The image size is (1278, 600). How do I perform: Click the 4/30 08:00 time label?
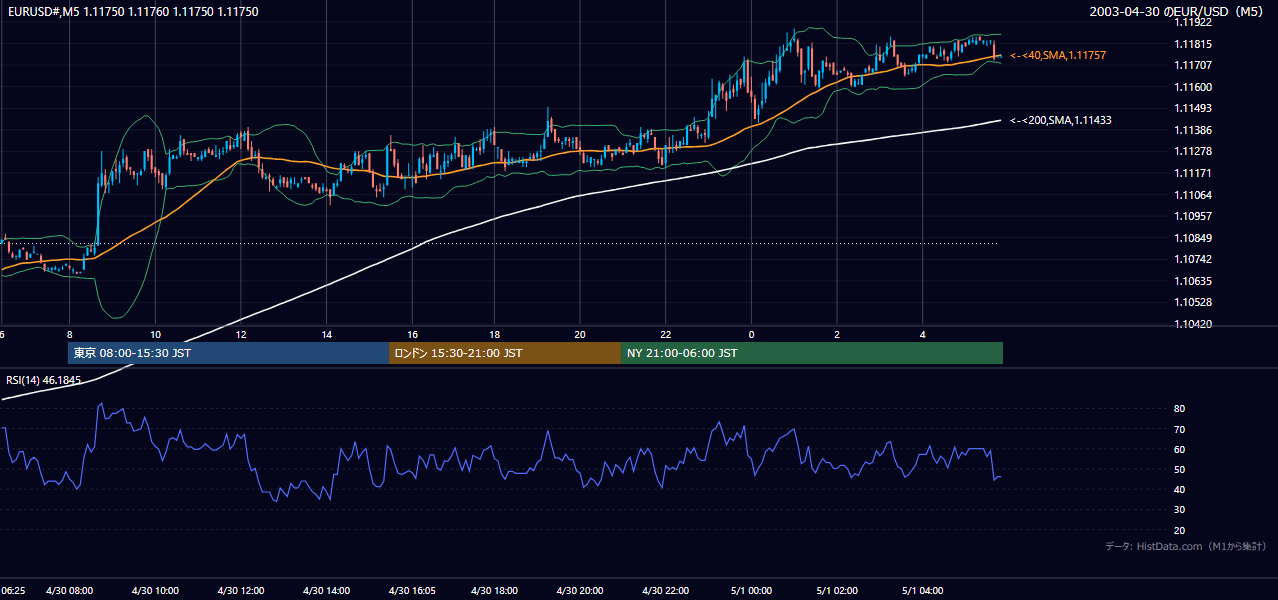(69, 590)
